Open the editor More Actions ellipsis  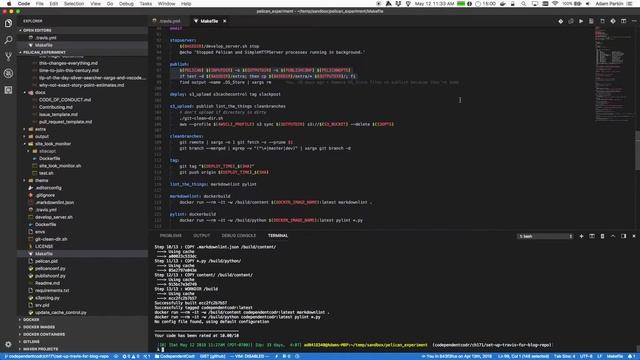point(634,21)
